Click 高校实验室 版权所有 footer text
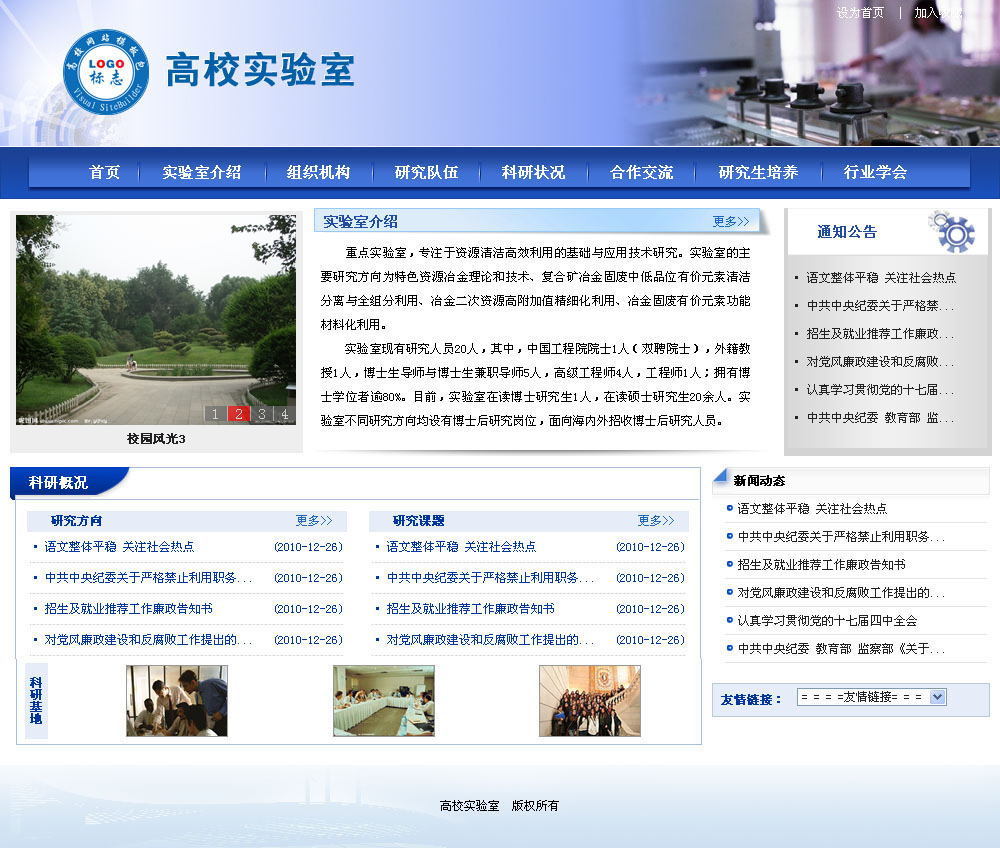1000x848 pixels. (499, 806)
